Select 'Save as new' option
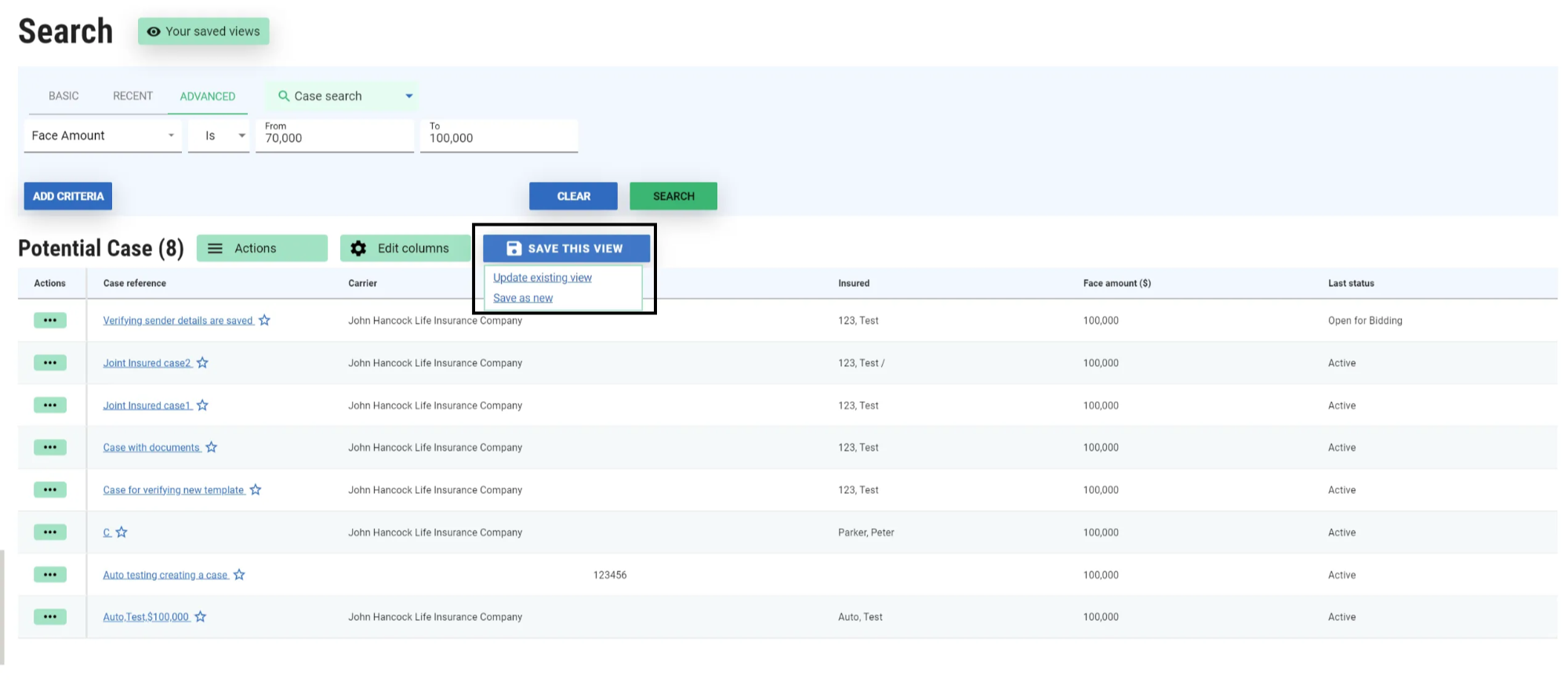The width and height of the screenshot is (1568, 700). tap(523, 298)
